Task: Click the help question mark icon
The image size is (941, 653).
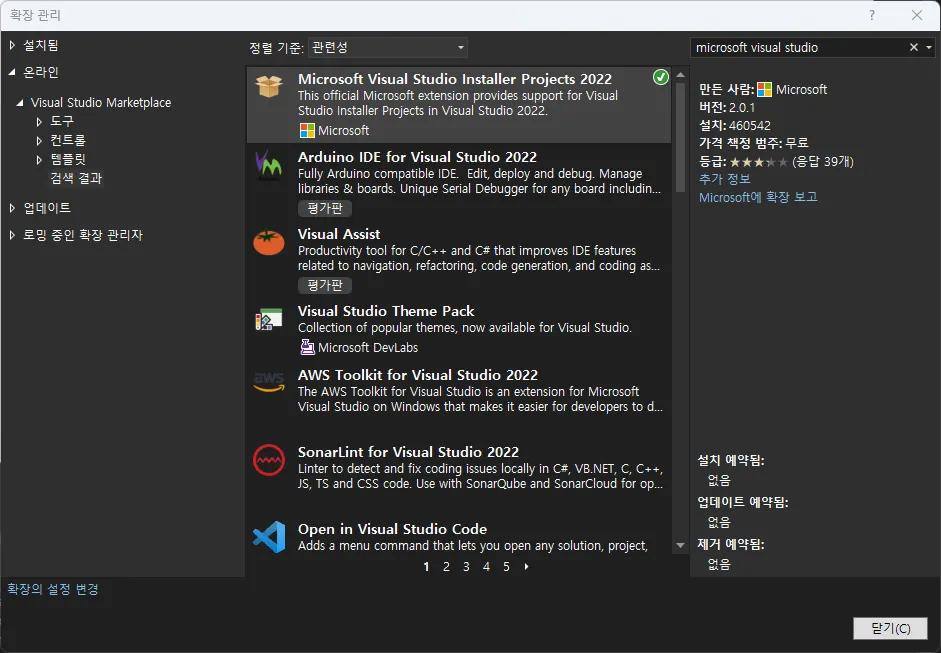Action: 871,15
